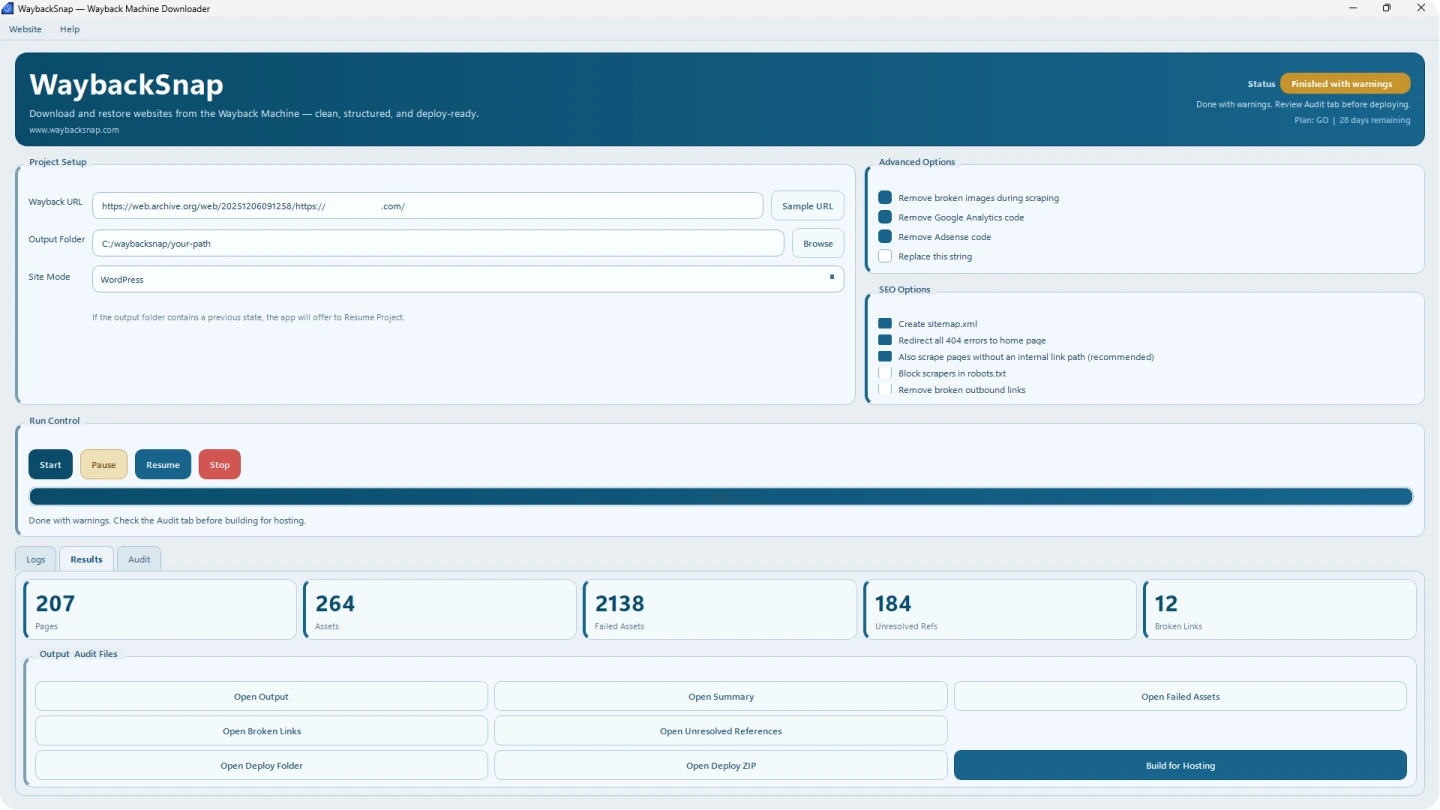Viewport: 1440px width, 810px height.
Task: Switch to the Logs tab
Action: point(36,559)
